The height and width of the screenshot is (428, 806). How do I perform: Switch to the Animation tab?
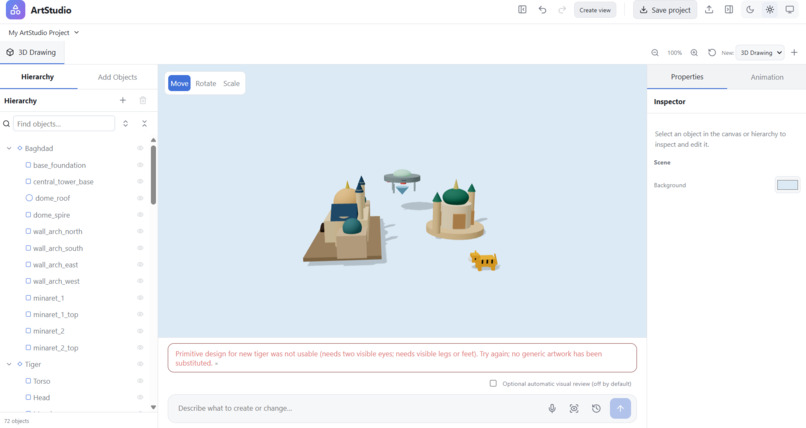coord(767,77)
